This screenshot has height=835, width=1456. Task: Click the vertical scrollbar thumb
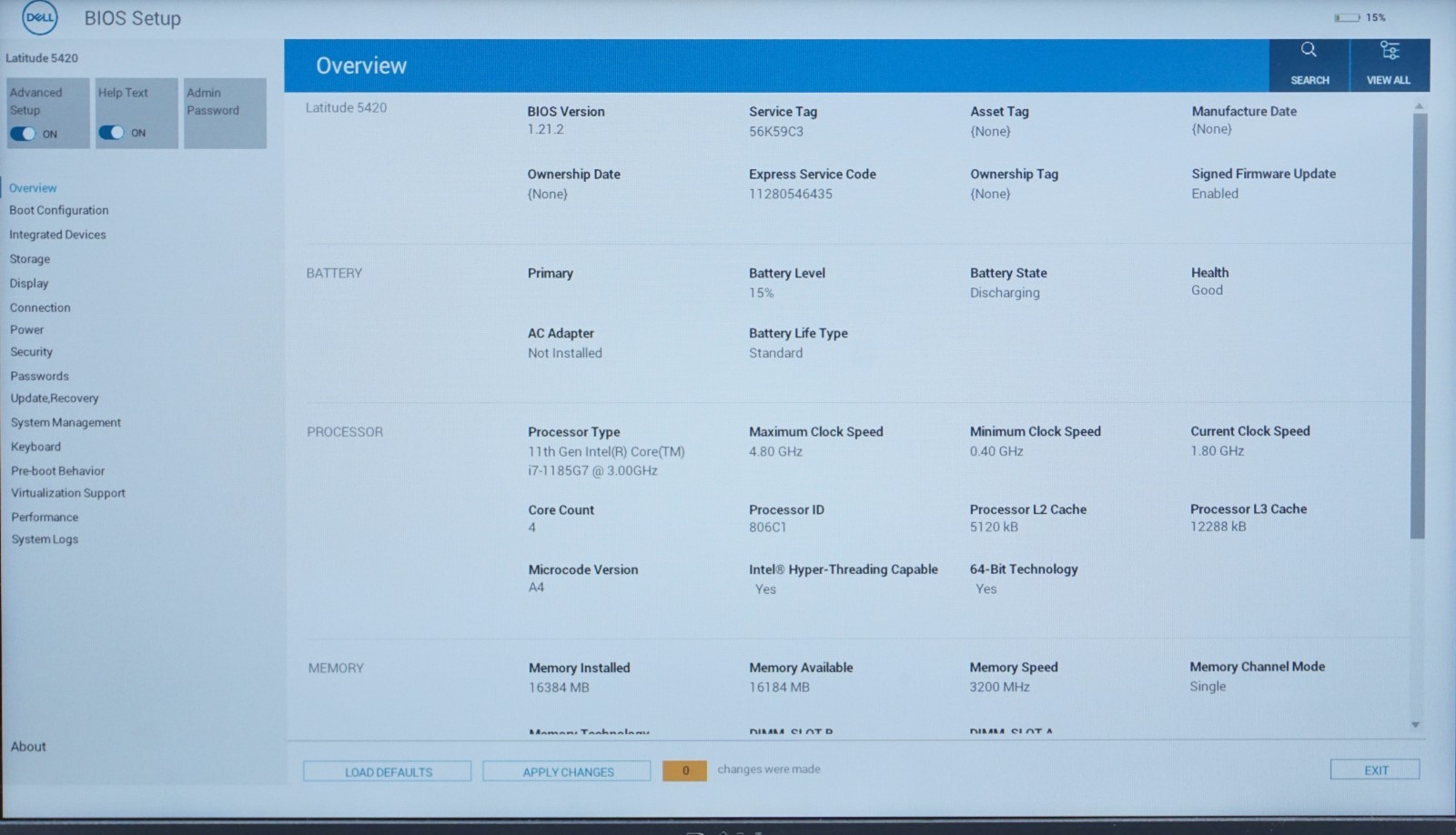[1419, 326]
